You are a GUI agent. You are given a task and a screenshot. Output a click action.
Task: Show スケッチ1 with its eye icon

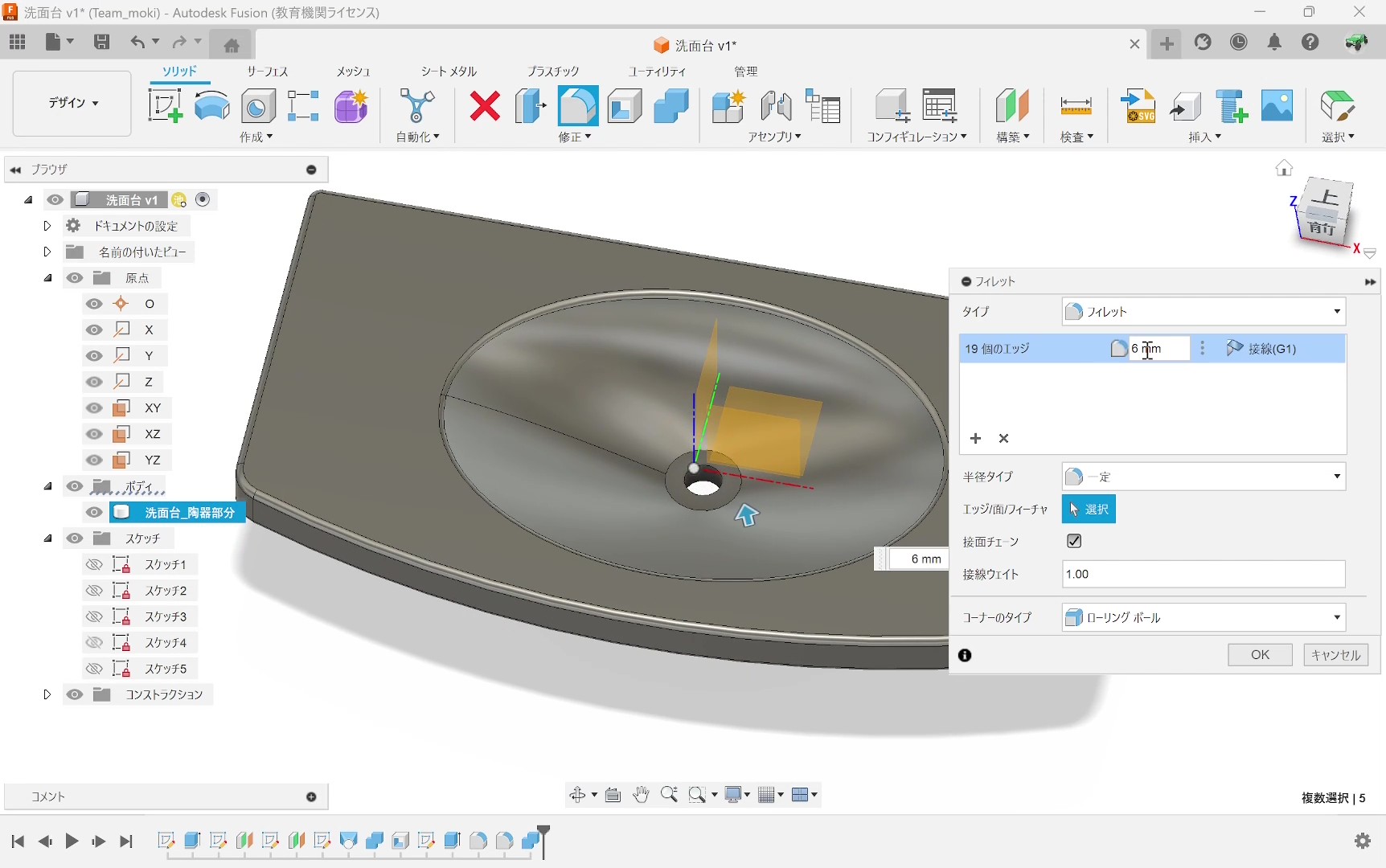(x=94, y=565)
